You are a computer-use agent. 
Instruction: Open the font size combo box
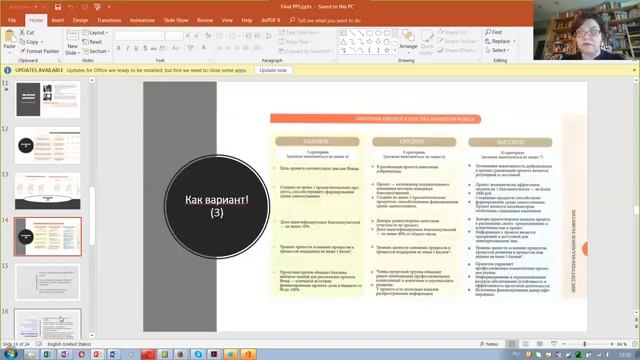point(174,36)
